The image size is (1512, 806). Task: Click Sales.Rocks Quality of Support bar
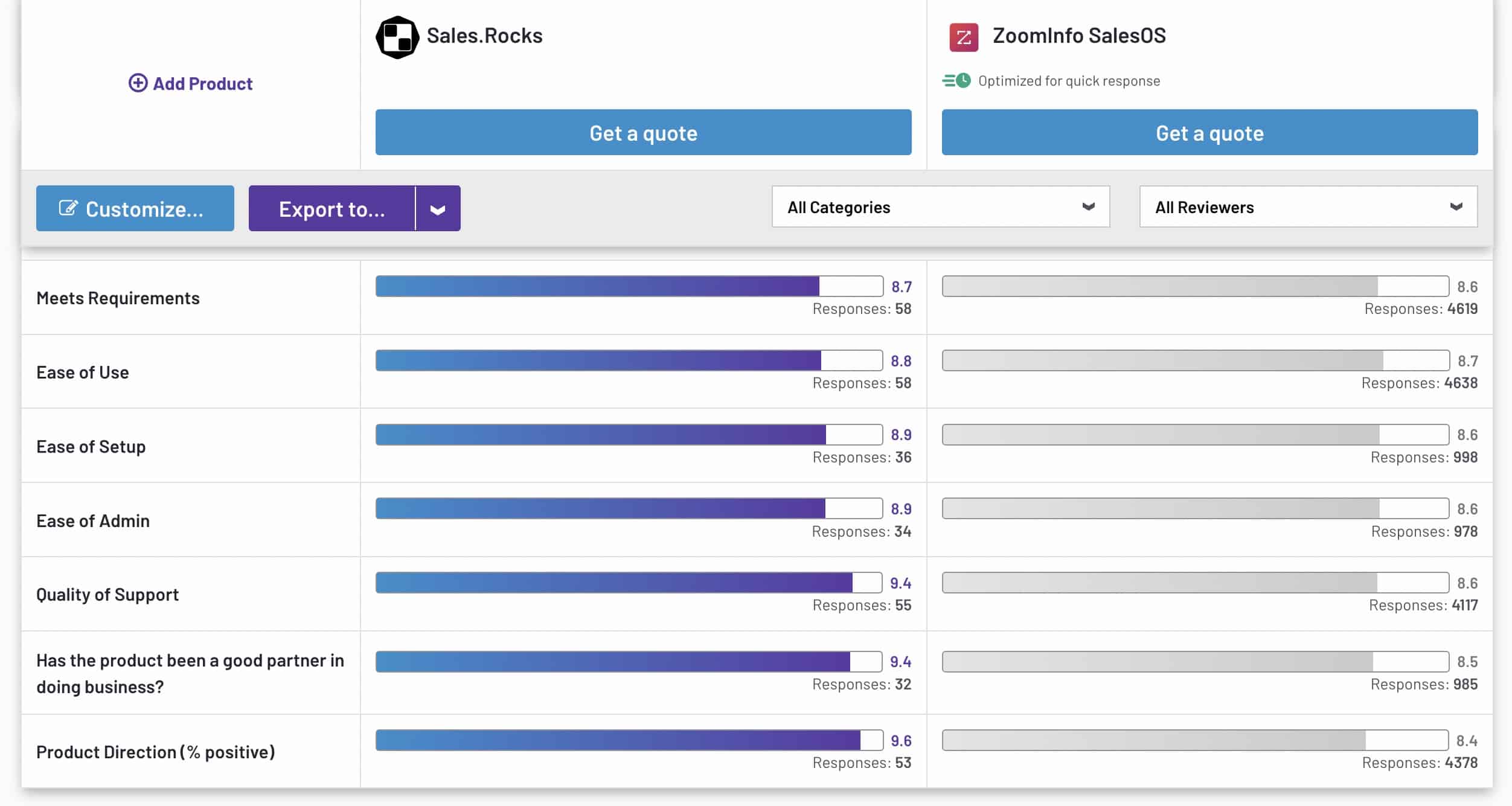(629, 583)
